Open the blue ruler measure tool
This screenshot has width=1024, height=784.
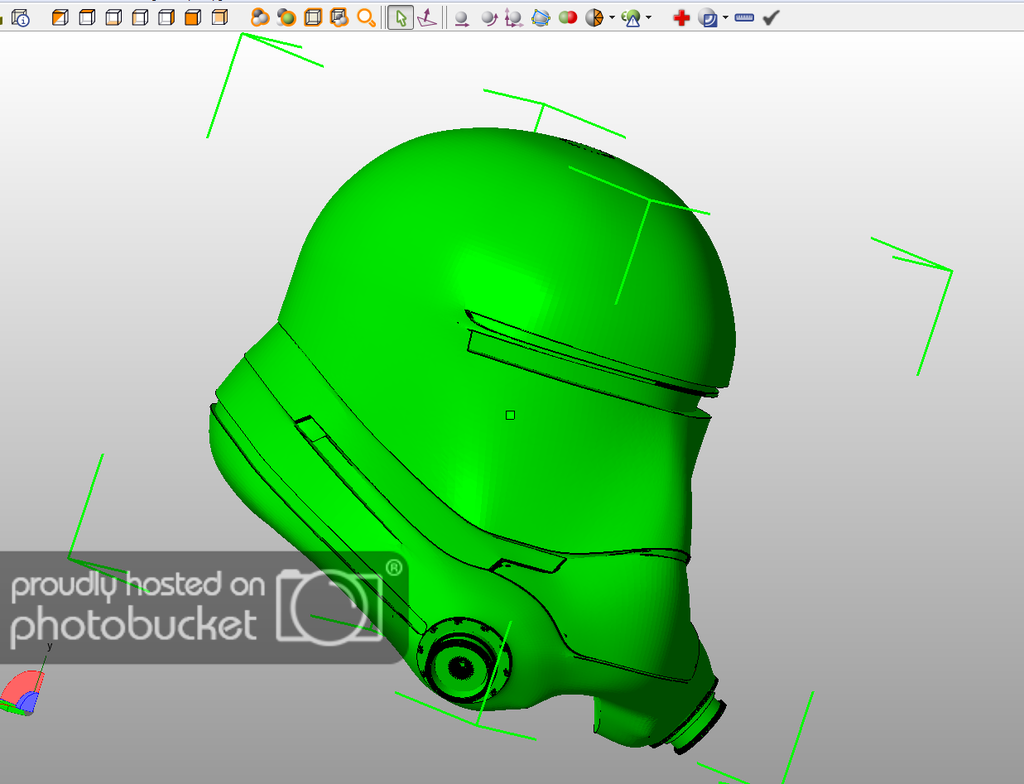coord(744,18)
